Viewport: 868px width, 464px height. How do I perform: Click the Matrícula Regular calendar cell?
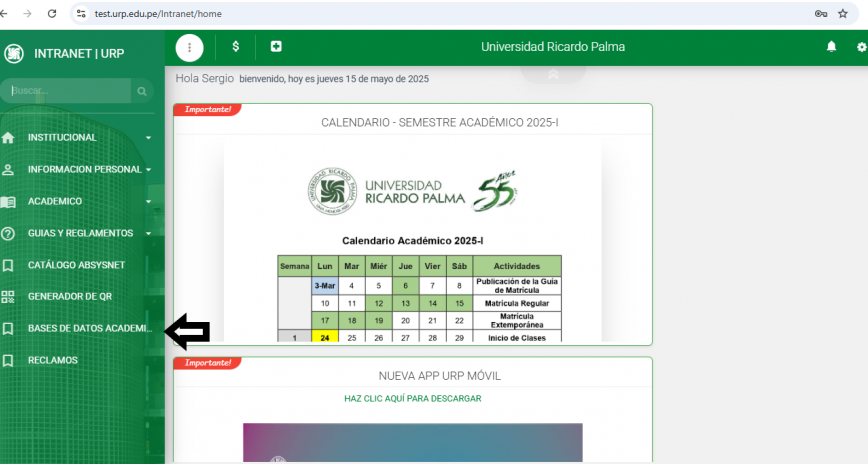tap(517, 303)
